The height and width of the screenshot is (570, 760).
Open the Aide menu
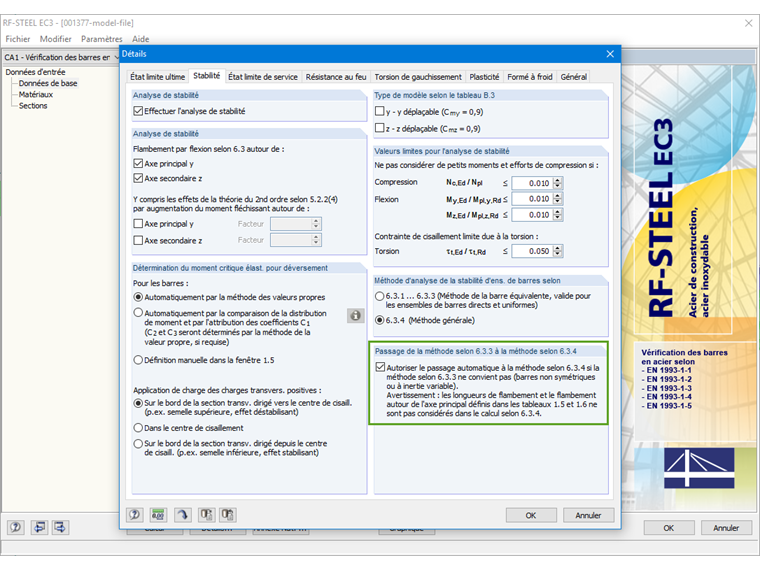pos(141,39)
